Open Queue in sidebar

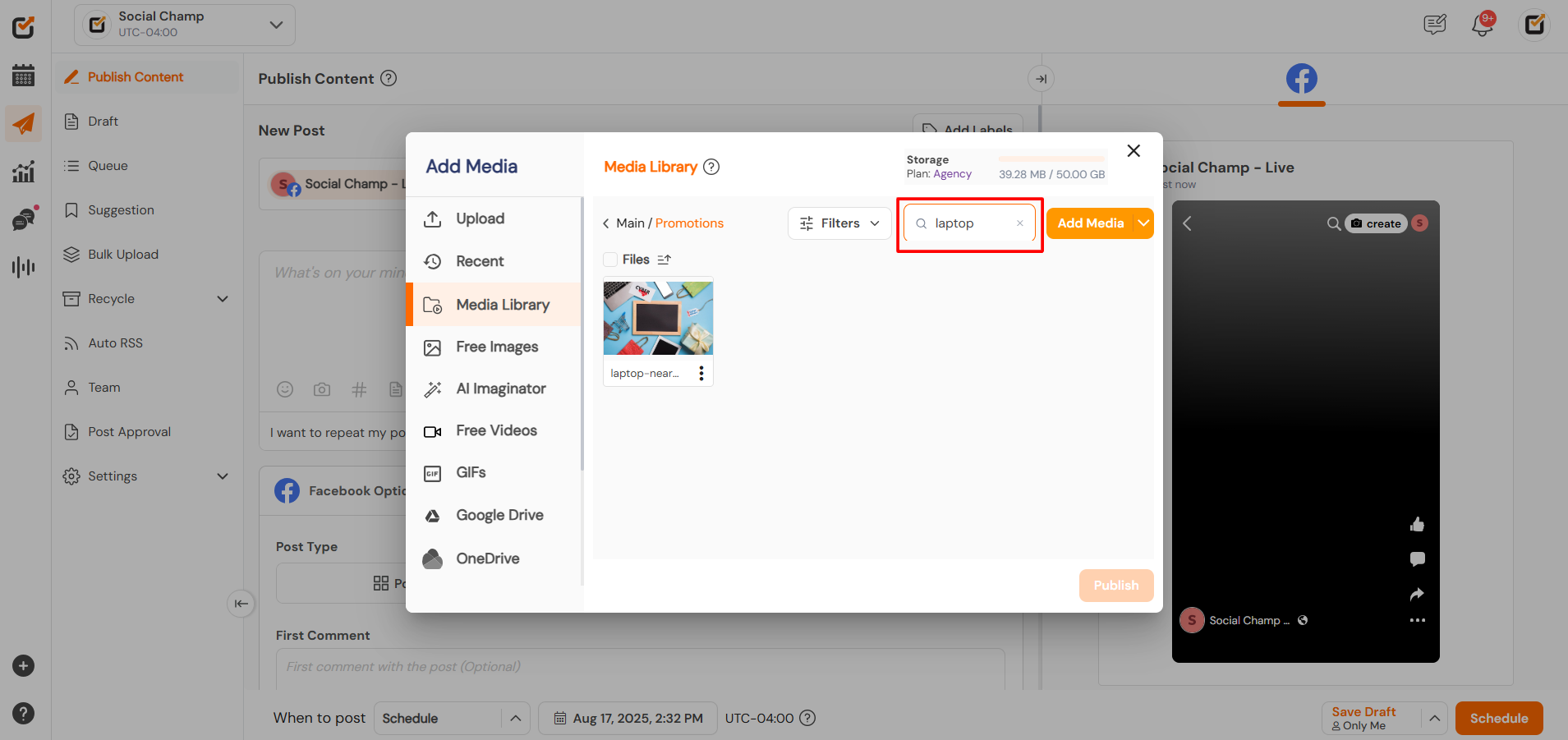(x=148, y=166)
